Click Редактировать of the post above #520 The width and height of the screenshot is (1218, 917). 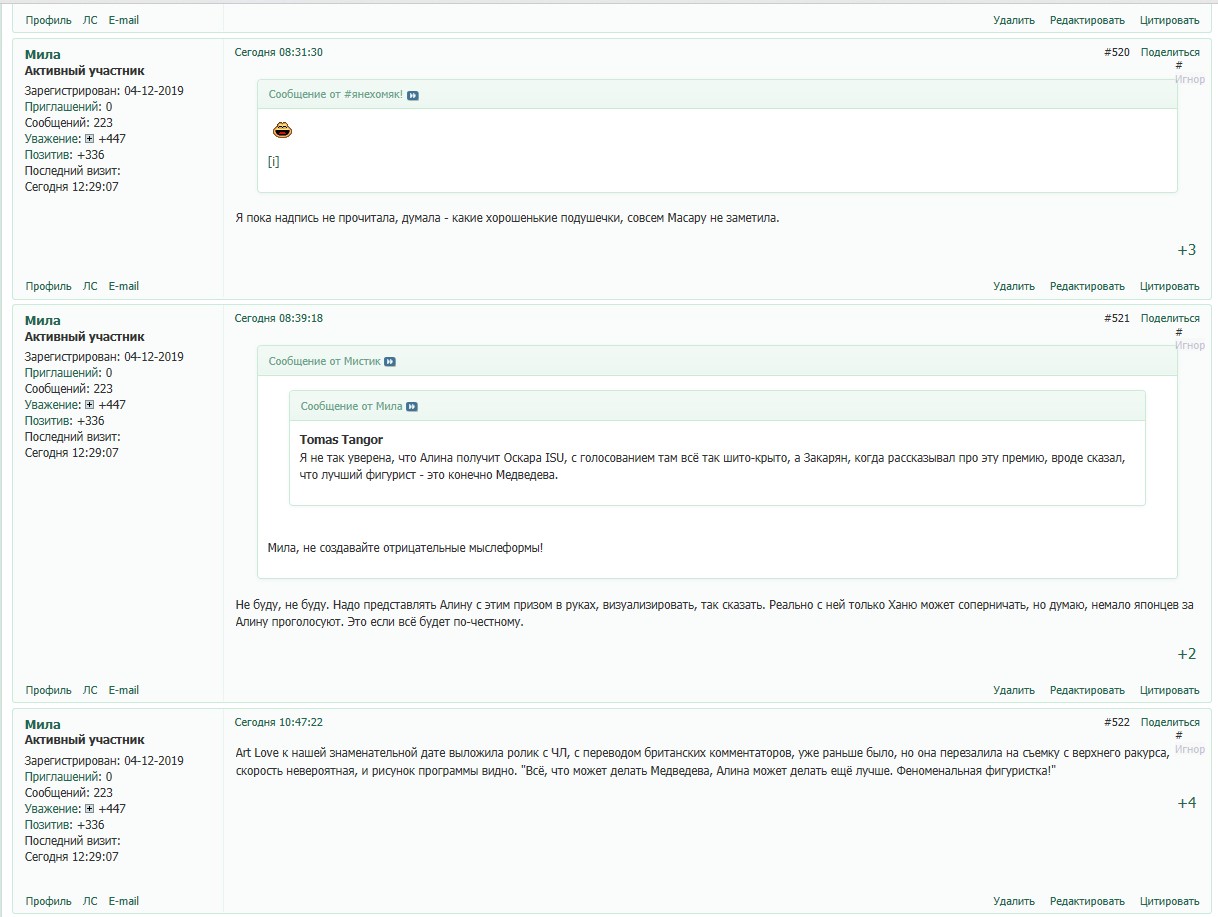click(x=1087, y=20)
